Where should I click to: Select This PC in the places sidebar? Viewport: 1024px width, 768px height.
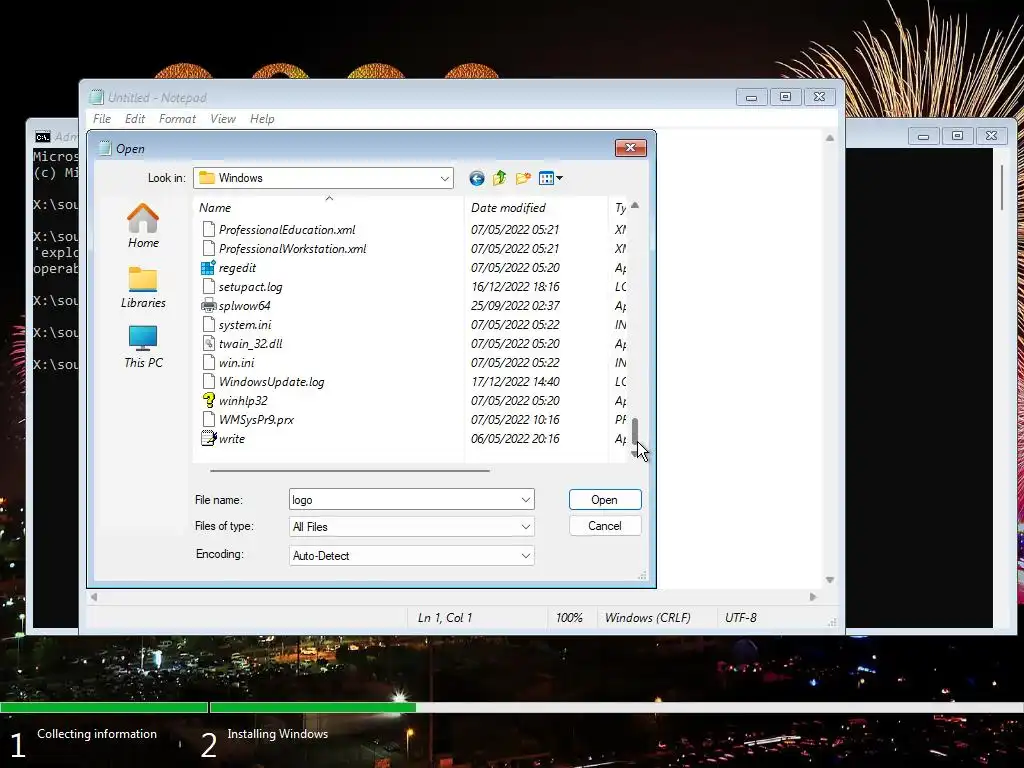pyautogui.click(x=143, y=347)
